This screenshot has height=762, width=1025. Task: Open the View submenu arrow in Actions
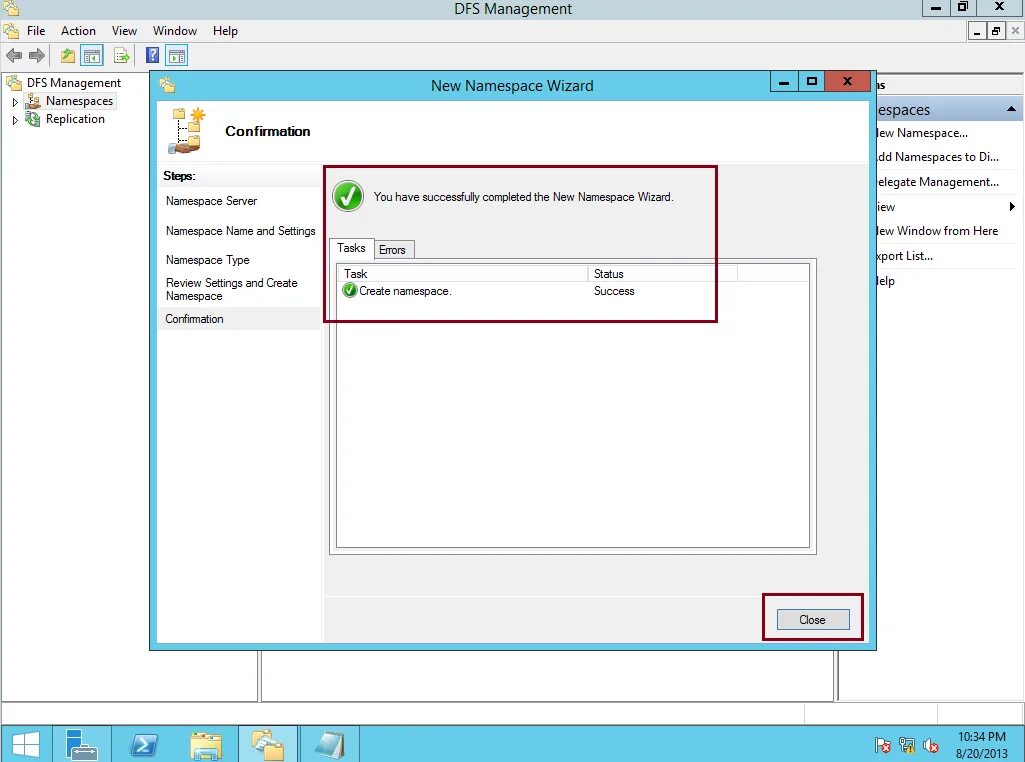click(x=1012, y=207)
